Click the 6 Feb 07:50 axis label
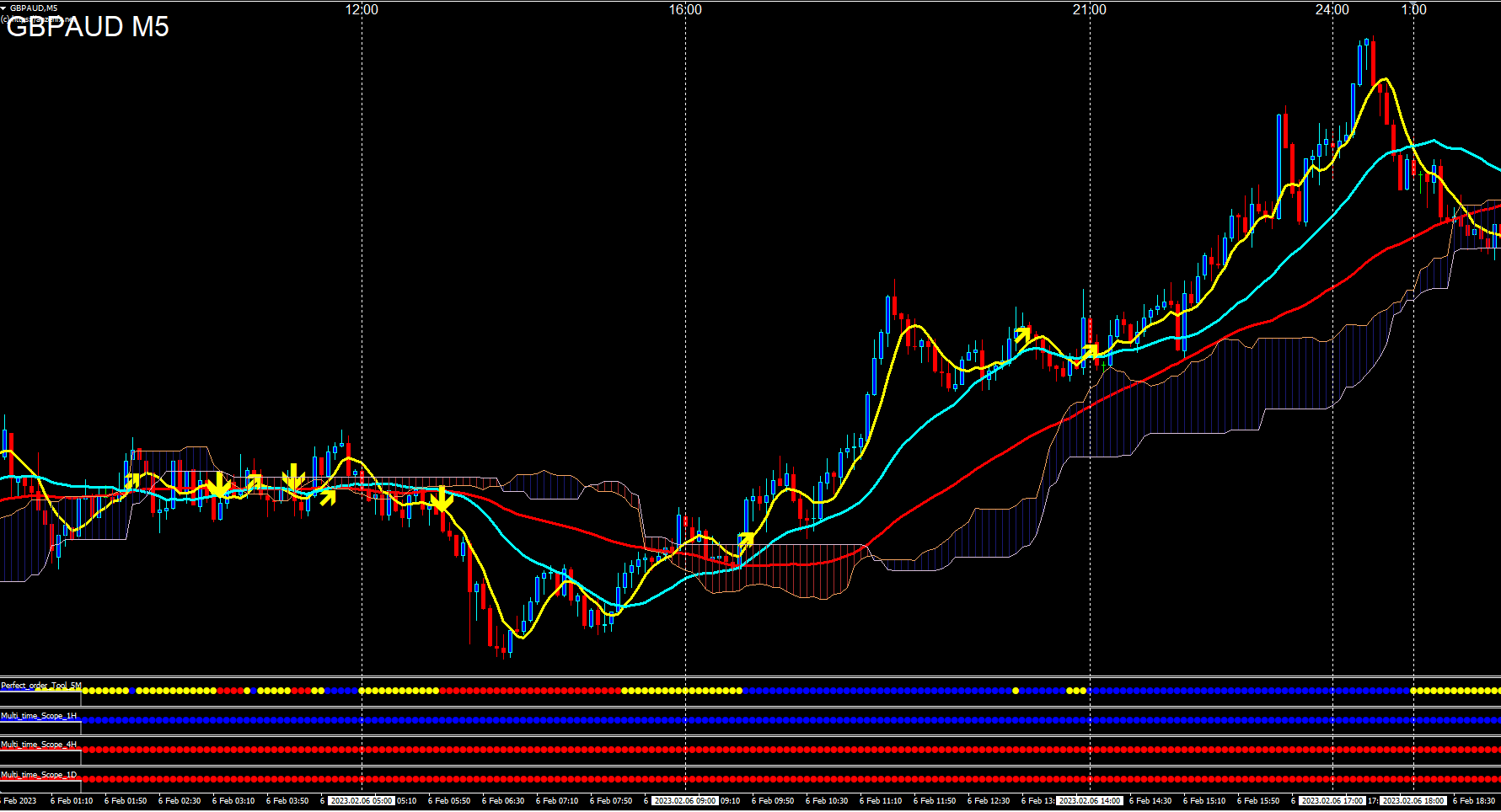 [611, 801]
